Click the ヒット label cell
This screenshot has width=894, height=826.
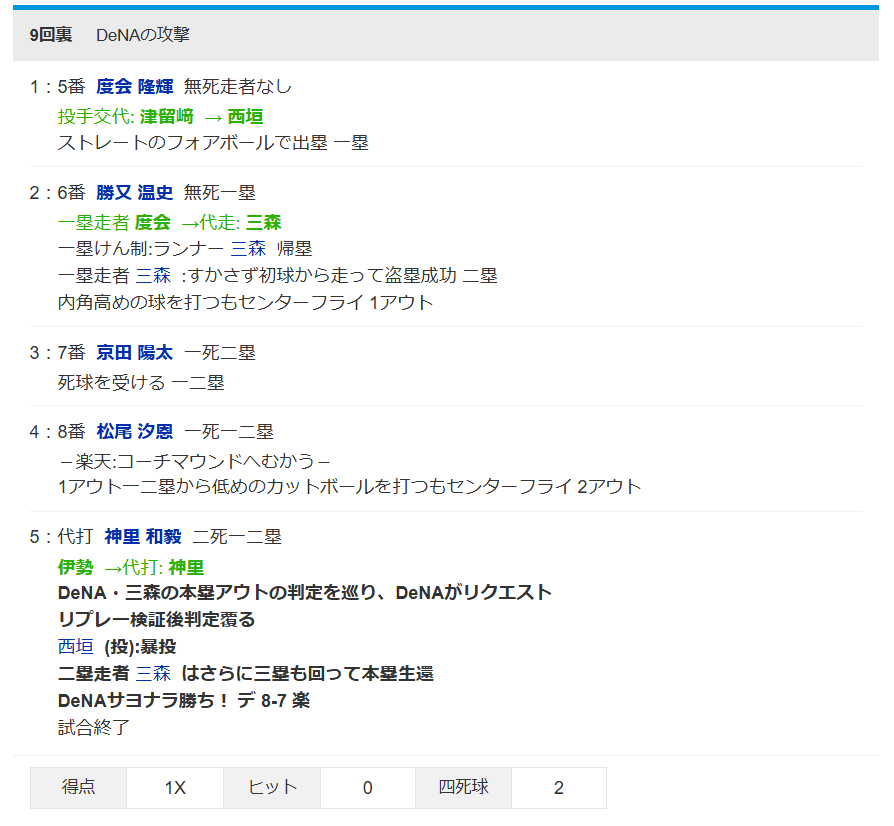[272, 787]
